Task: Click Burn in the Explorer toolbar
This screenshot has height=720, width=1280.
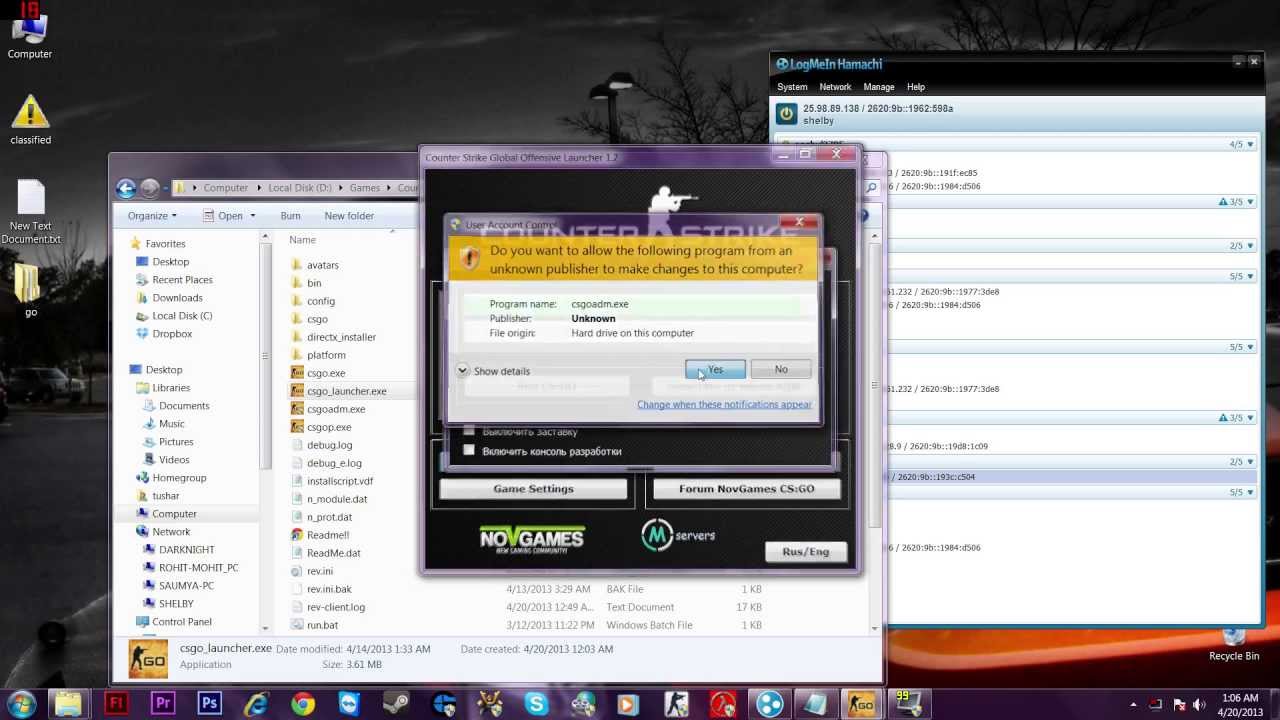Action: pos(290,216)
